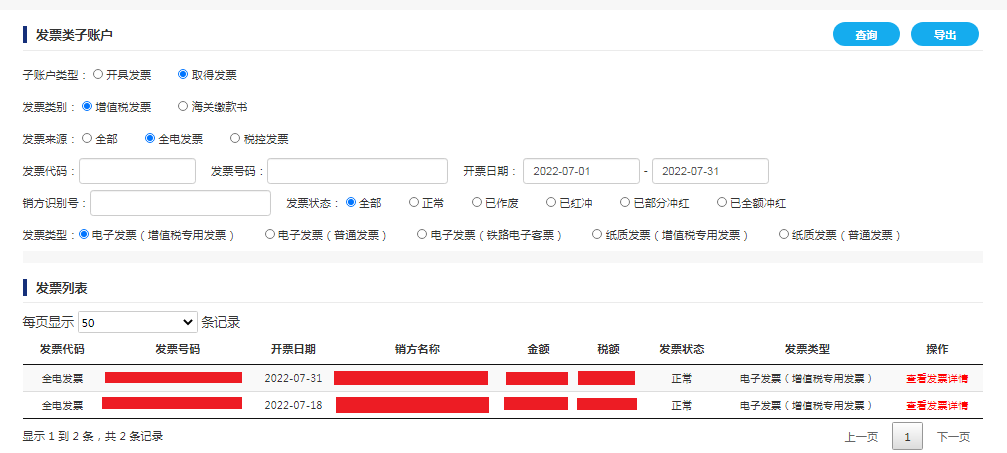Image resolution: width=1007 pixels, height=453 pixels.
Task: Click the 销方识别号 input field
Action: [x=180, y=203]
